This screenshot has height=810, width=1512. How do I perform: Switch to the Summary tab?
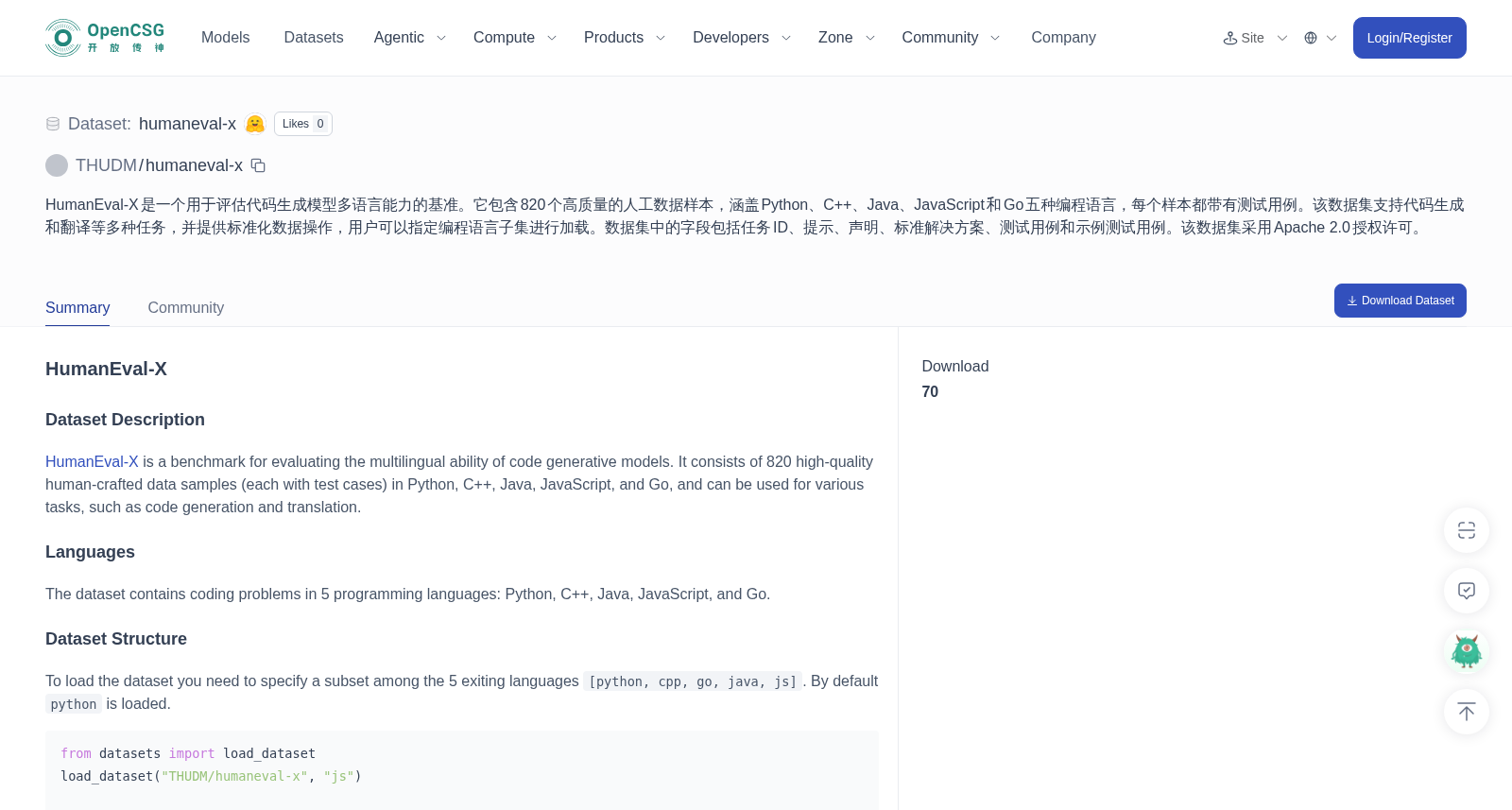(x=77, y=308)
